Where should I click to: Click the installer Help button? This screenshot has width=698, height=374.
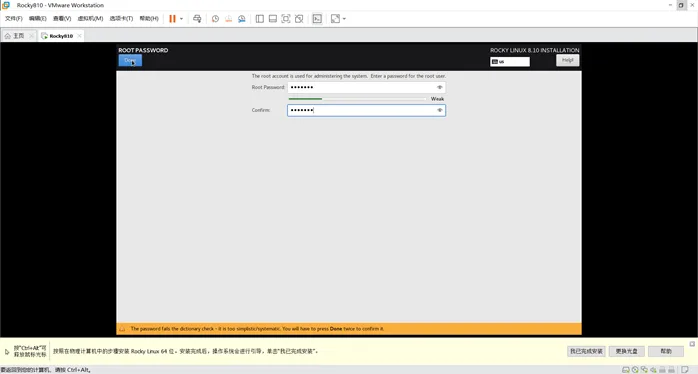[568, 60]
